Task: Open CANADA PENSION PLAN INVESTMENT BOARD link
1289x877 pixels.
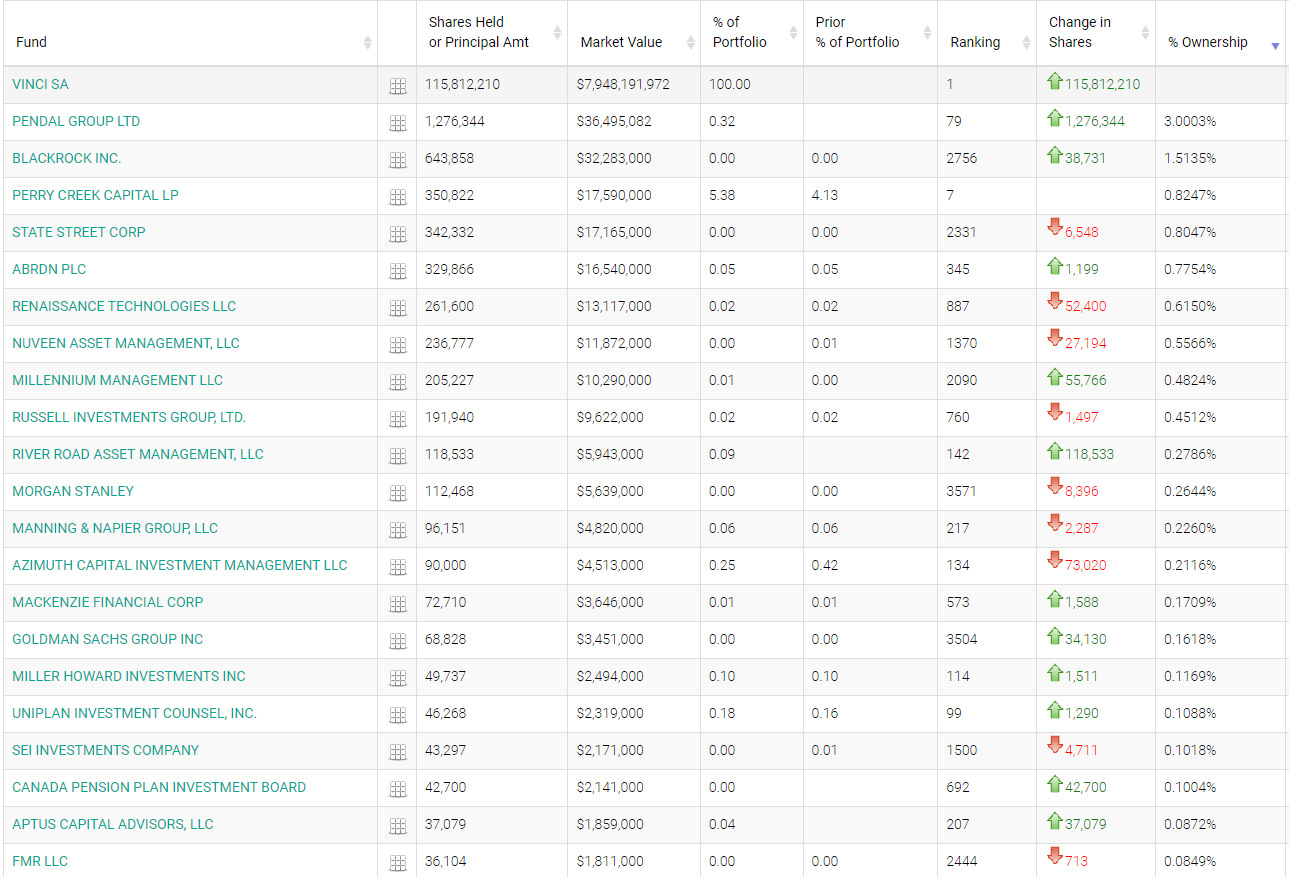Action: [x=159, y=787]
